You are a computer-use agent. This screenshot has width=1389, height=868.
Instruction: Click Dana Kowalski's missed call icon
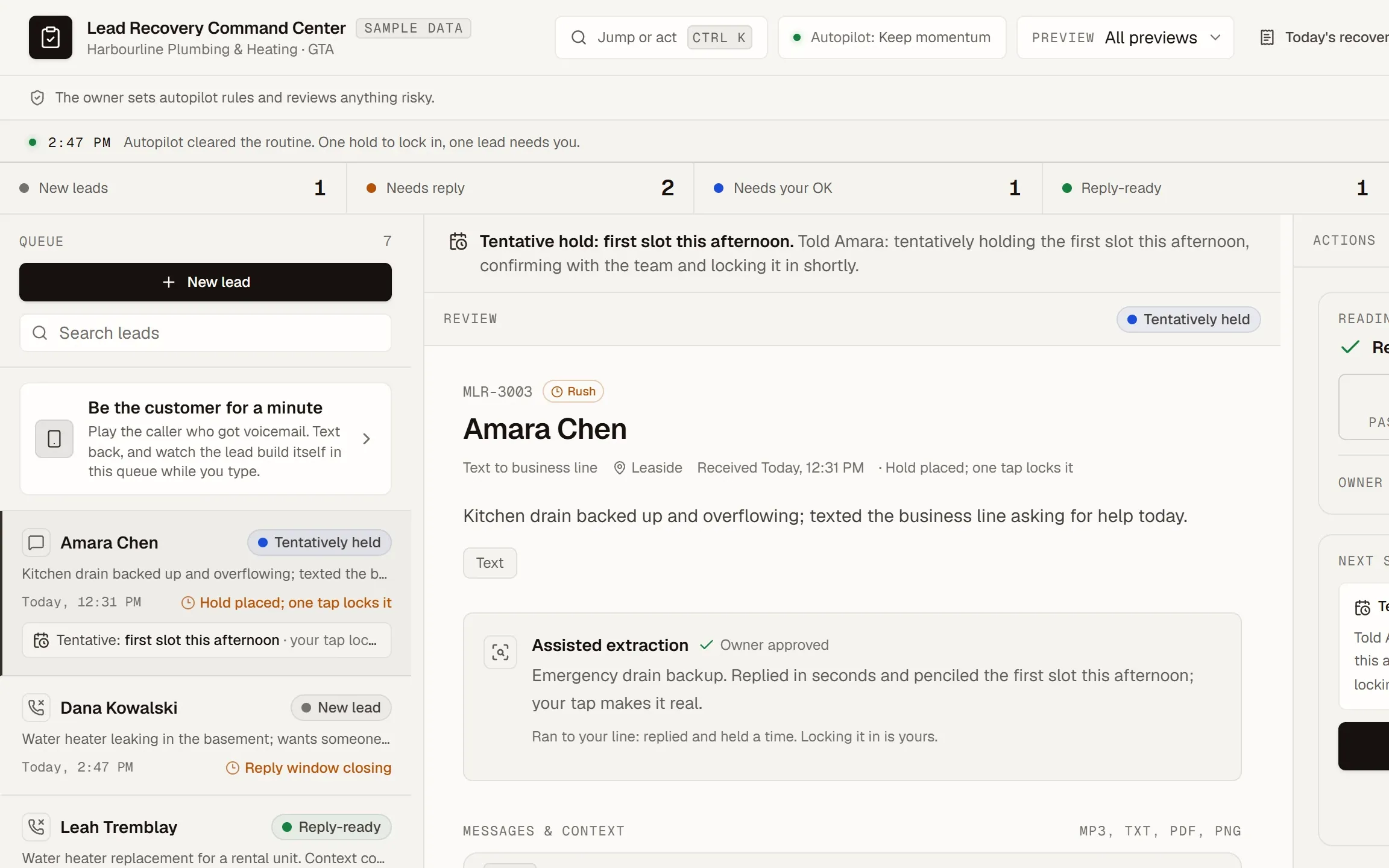pos(36,707)
